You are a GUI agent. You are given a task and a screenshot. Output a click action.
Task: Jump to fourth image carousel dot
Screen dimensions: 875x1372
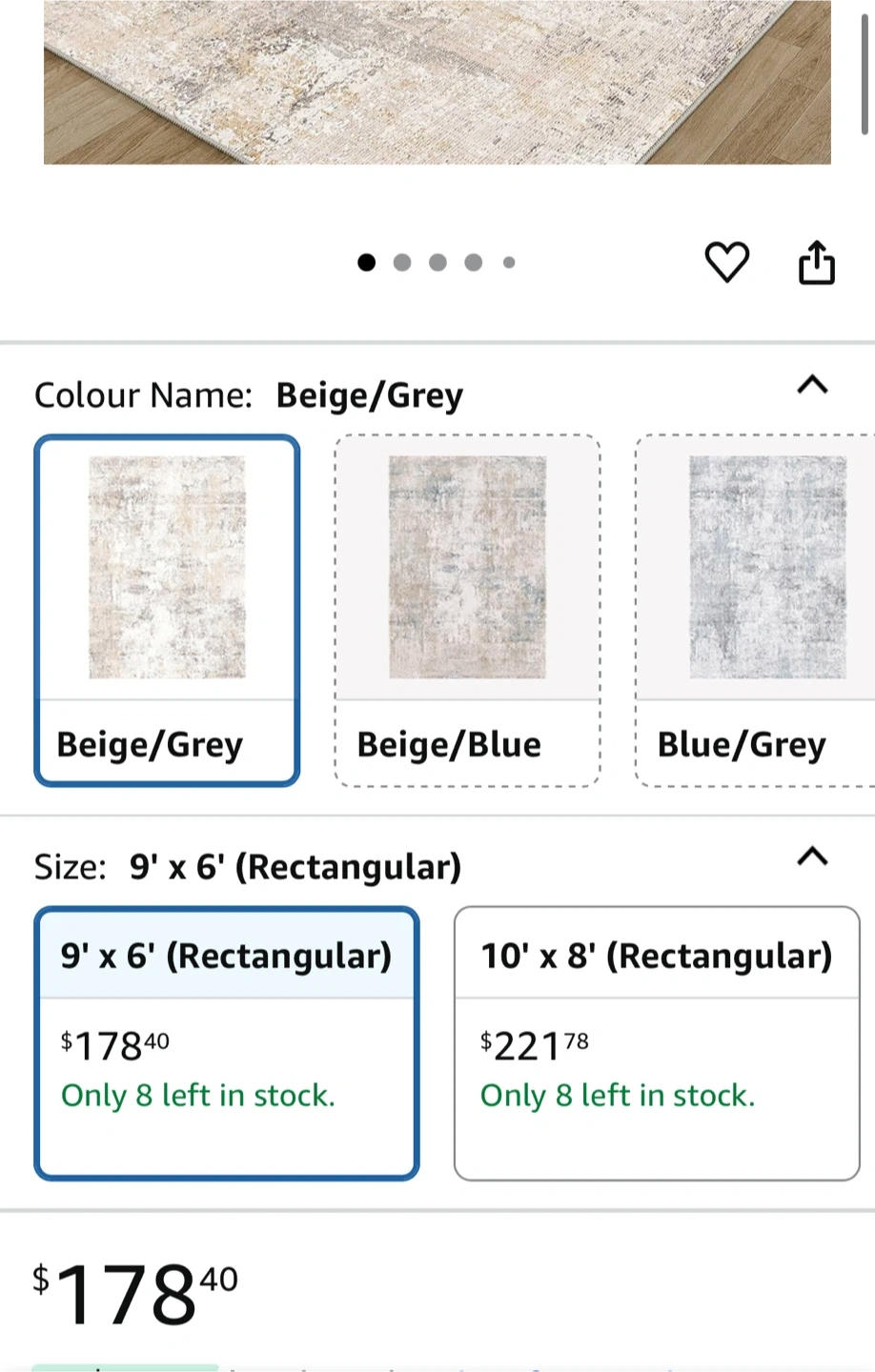tap(474, 262)
